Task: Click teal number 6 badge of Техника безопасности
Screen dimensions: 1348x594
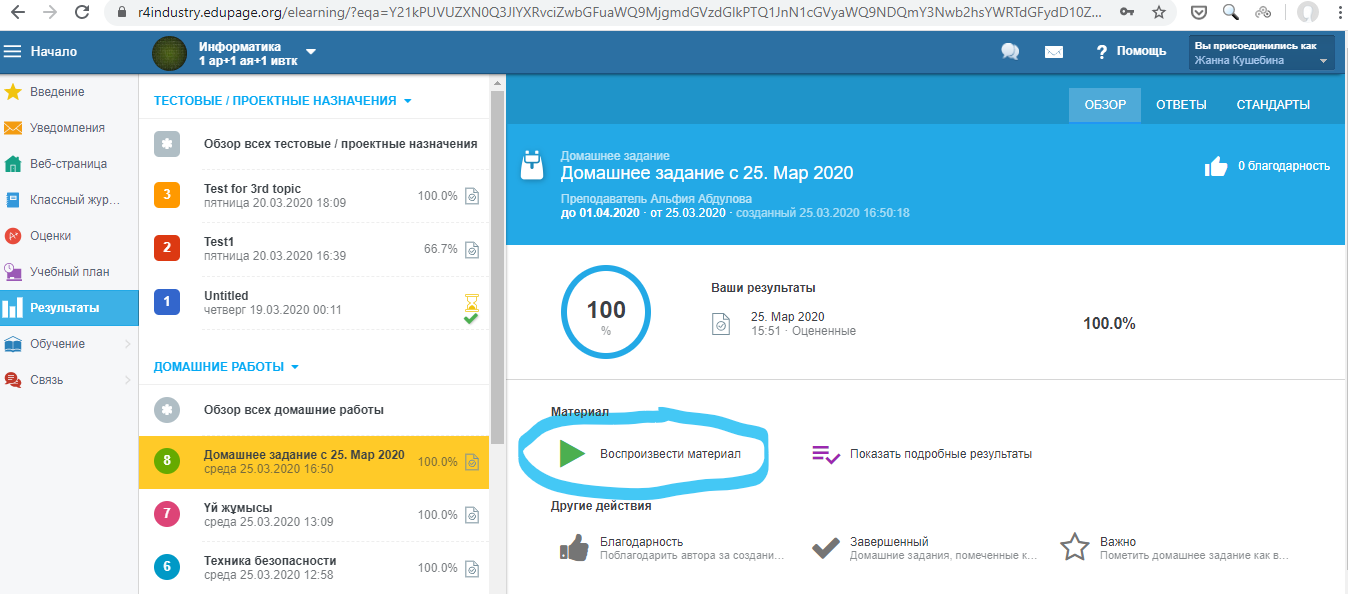Action: point(167,567)
